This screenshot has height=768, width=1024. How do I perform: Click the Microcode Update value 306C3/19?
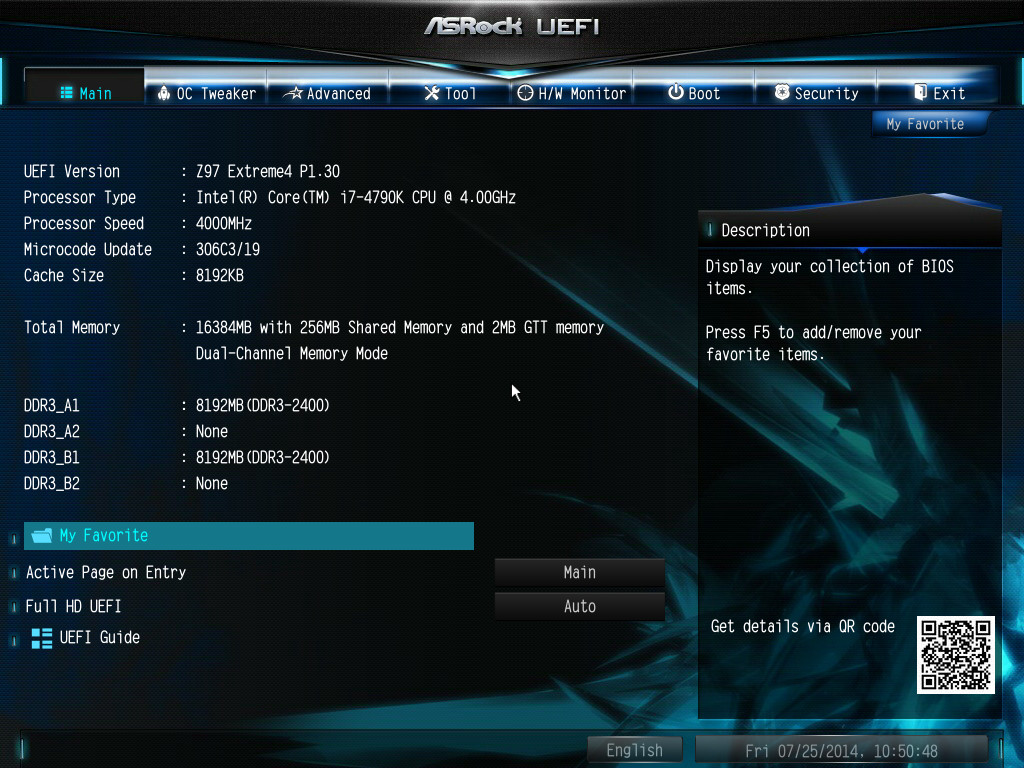[x=227, y=249]
